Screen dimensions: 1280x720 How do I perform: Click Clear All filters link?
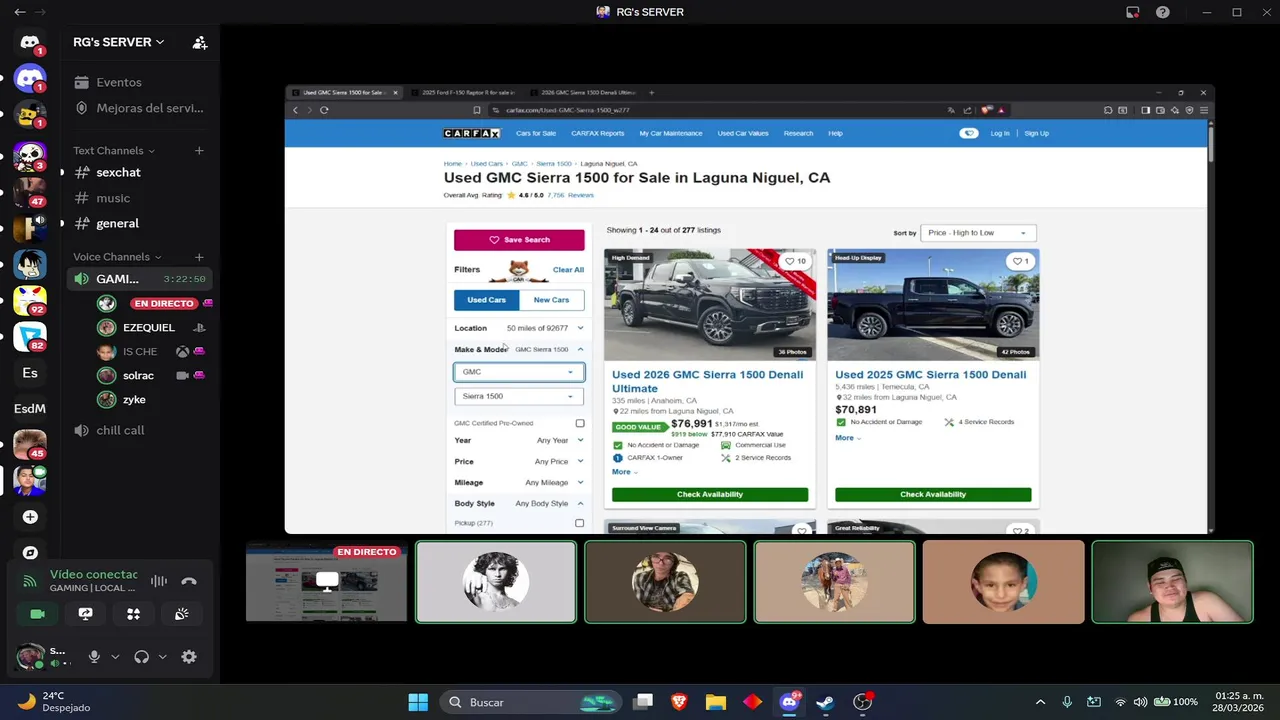(568, 270)
